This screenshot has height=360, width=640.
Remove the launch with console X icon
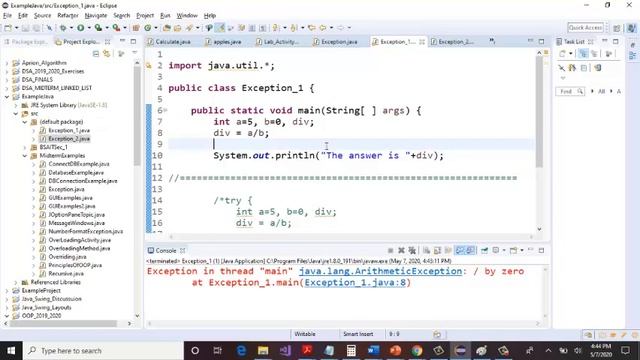401,250
